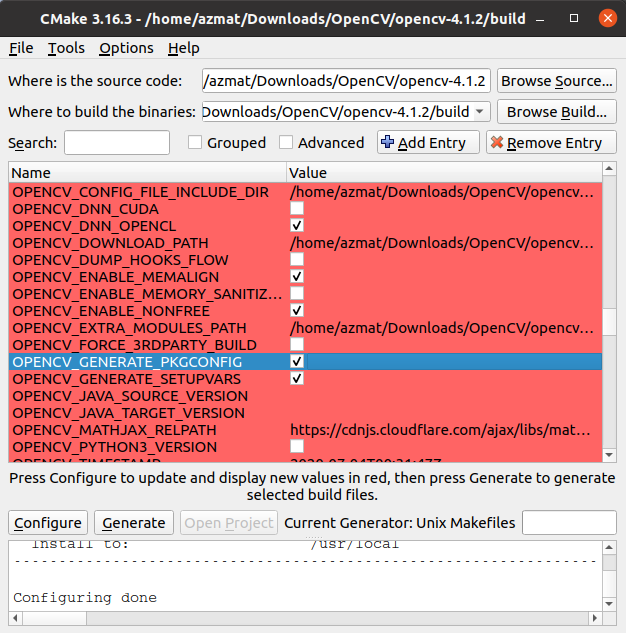Enable the Grouped checkbox
This screenshot has width=626, height=633.
tap(195, 142)
